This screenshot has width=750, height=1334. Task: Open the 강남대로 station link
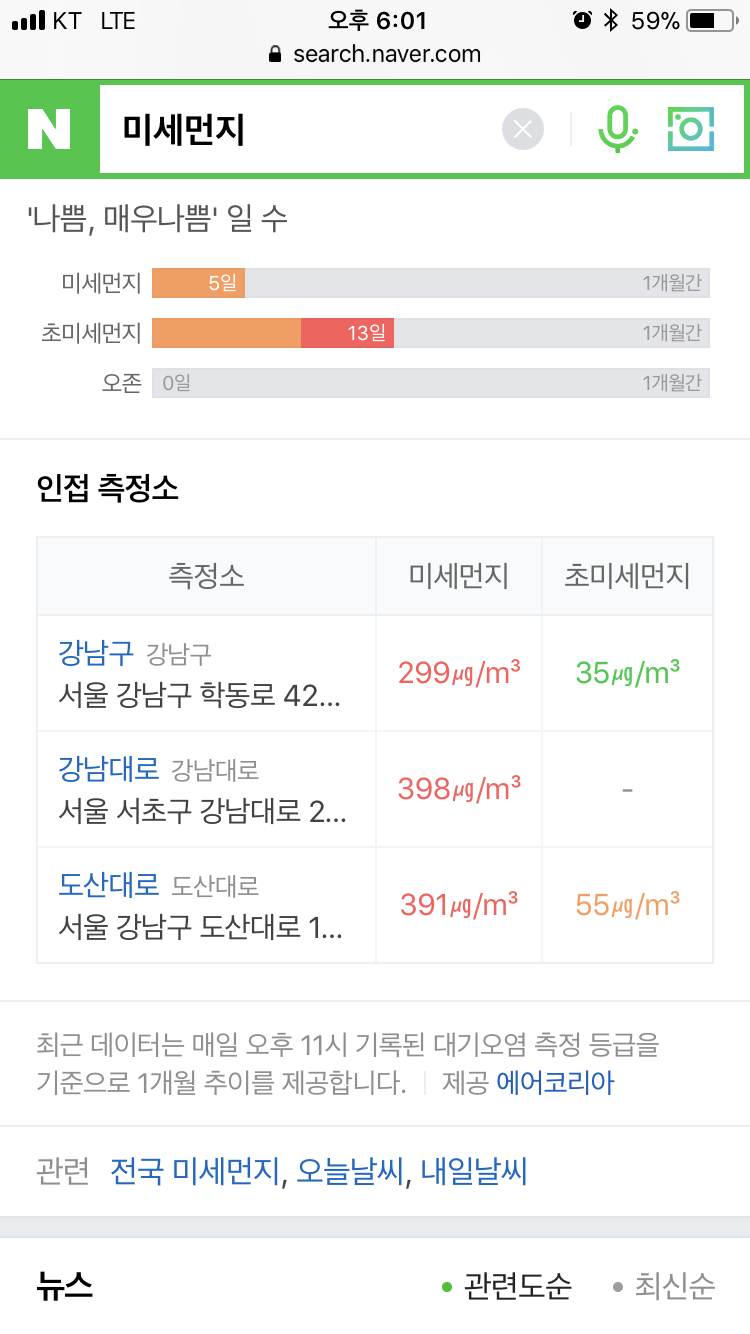pos(109,769)
